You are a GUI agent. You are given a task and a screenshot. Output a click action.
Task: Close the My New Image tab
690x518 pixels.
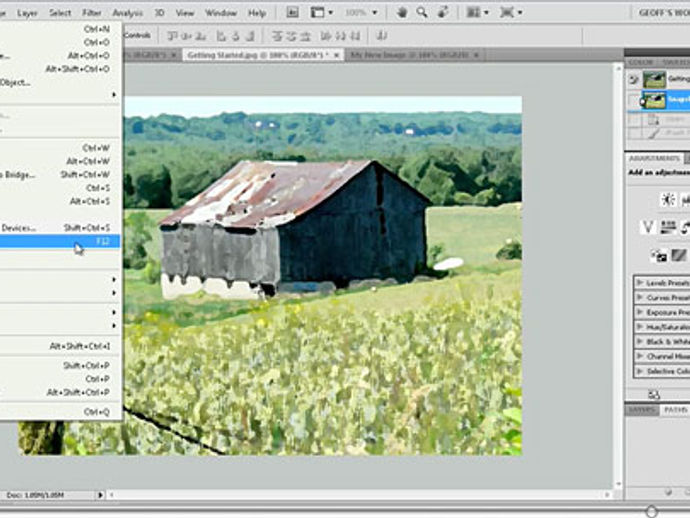[x=476, y=55]
